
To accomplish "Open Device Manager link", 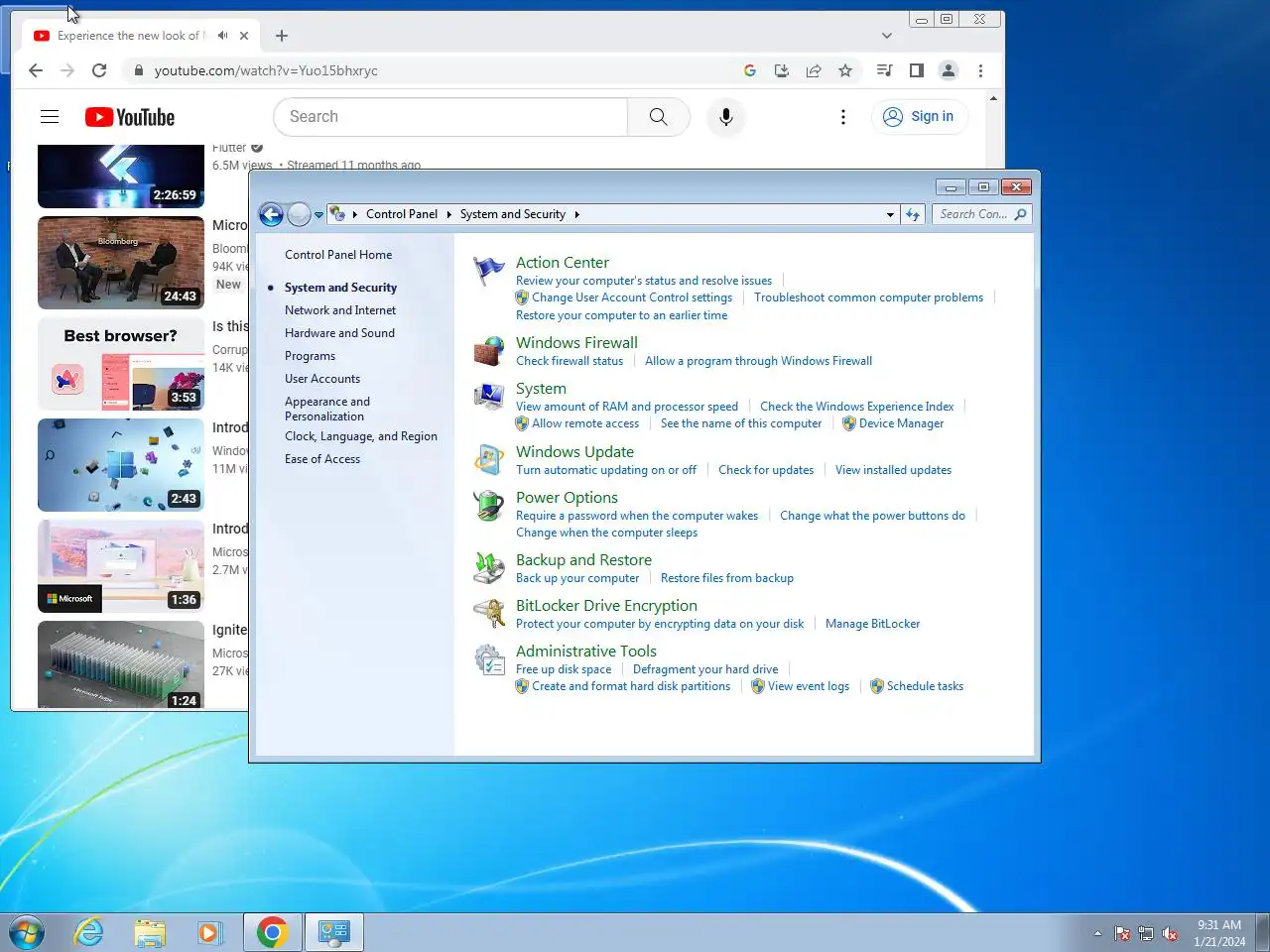I will [x=901, y=423].
